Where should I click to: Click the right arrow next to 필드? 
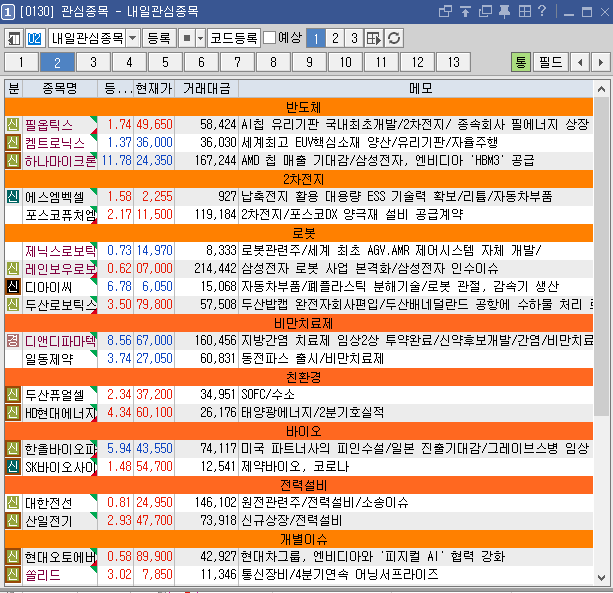tap(601, 62)
